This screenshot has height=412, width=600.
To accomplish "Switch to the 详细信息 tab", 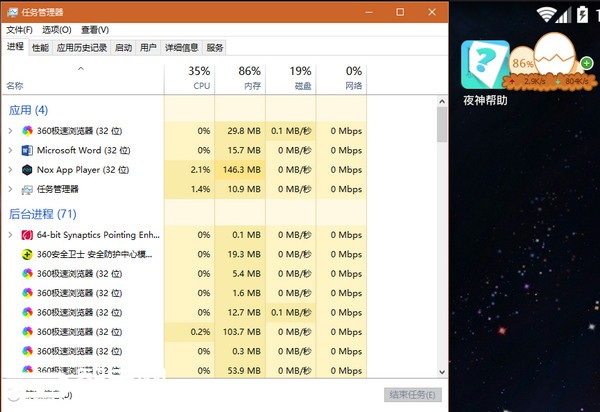I will click(x=181, y=47).
